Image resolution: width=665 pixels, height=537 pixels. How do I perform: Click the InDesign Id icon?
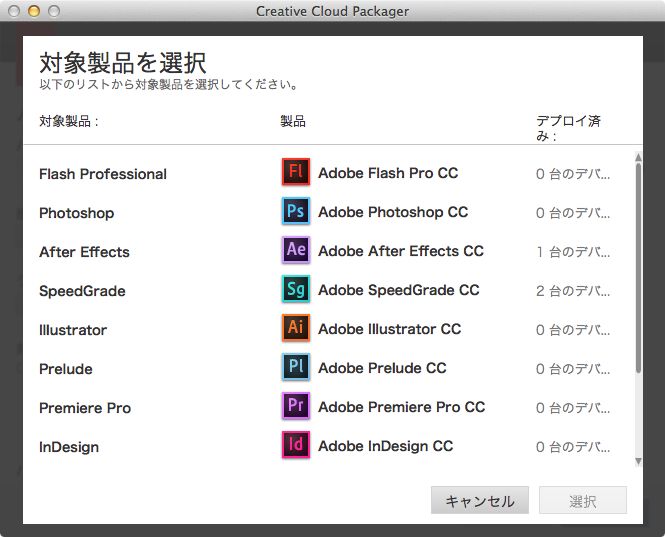(296, 445)
